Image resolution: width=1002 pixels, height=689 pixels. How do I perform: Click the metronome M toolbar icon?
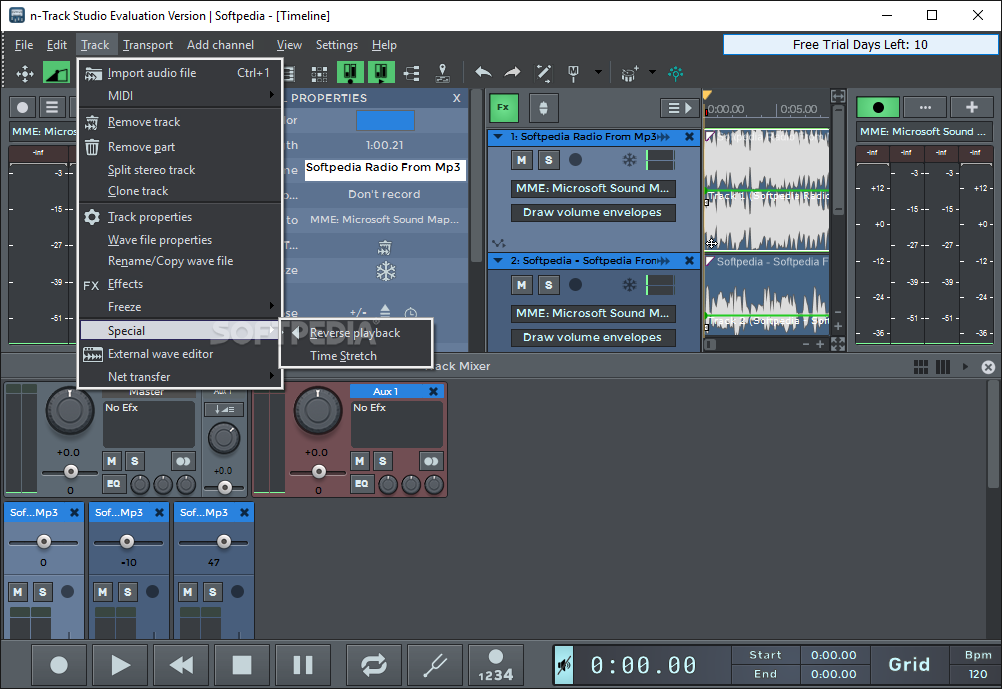pyautogui.click(x=573, y=74)
